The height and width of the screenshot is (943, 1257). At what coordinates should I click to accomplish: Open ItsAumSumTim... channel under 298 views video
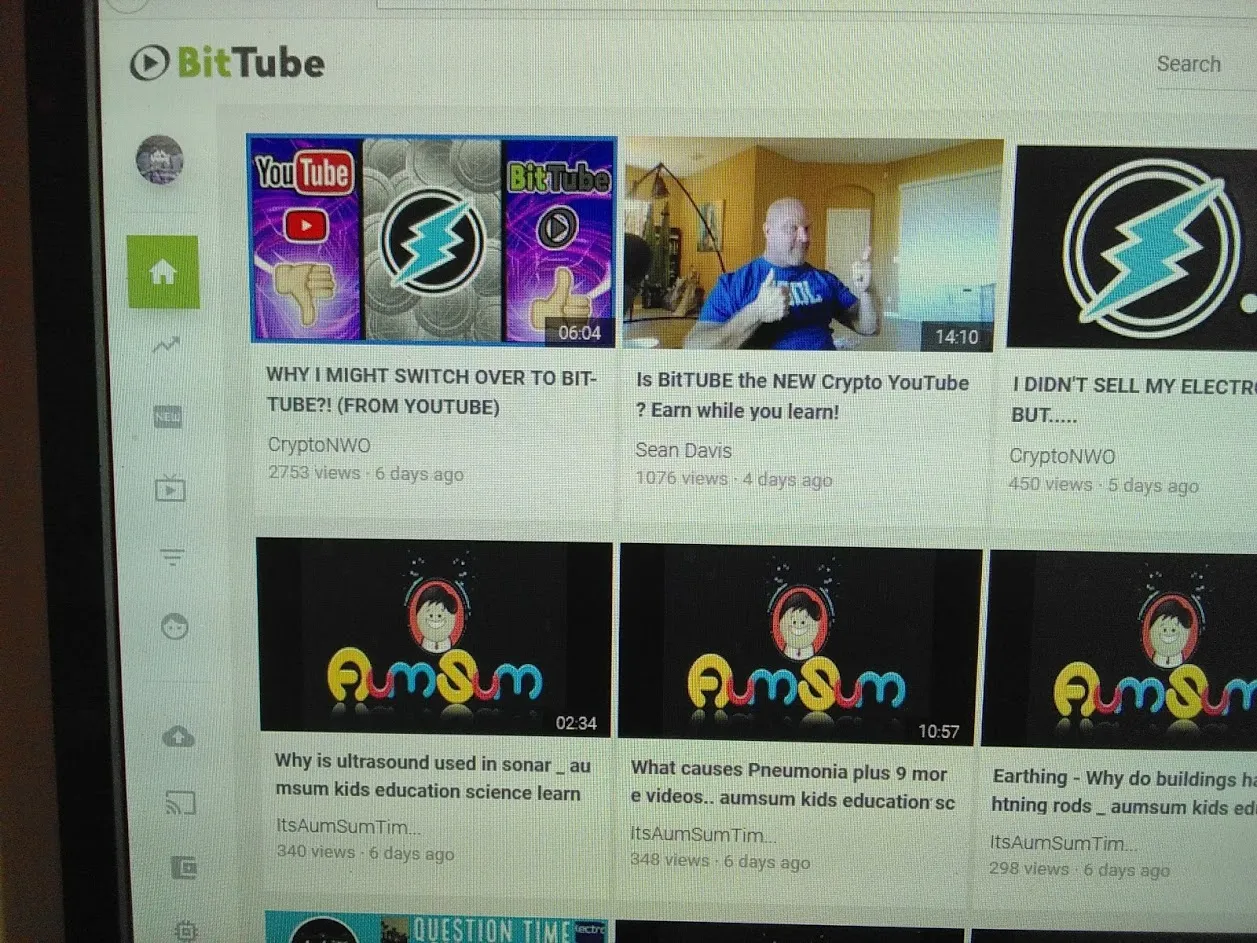1064,843
